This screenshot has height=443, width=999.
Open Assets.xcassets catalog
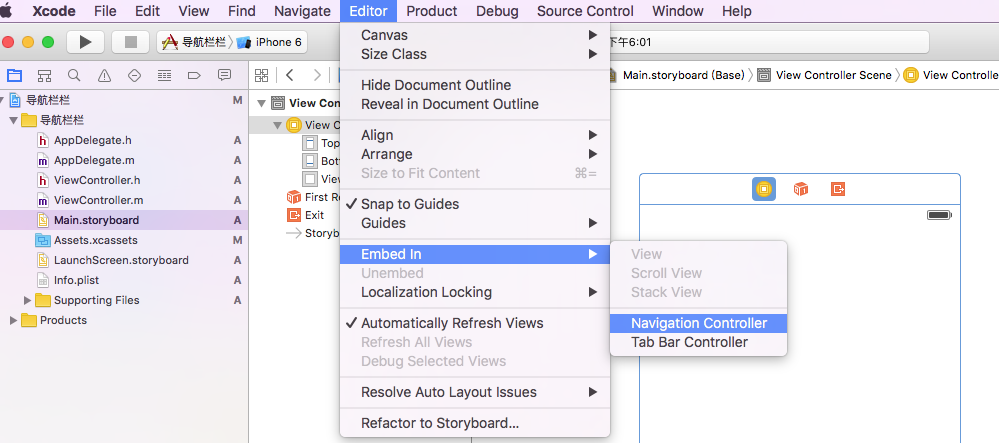click(x=96, y=240)
